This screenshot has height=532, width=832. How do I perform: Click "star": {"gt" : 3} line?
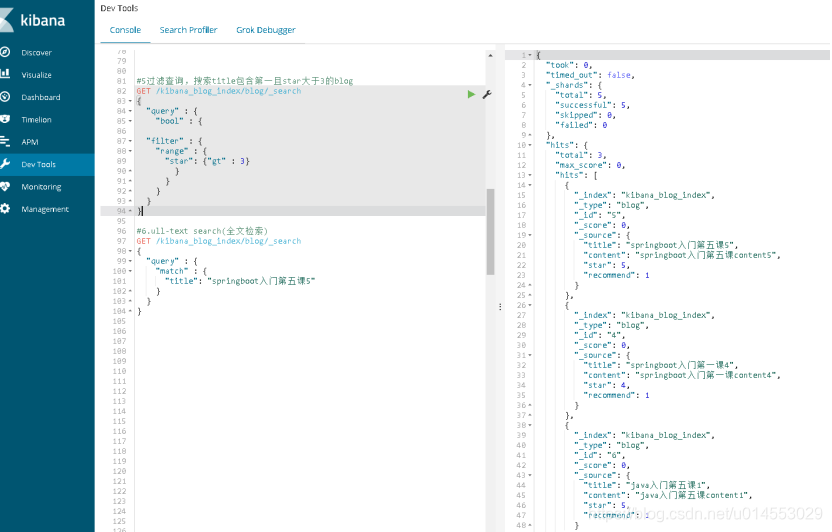pyautogui.click(x=207, y=161)
